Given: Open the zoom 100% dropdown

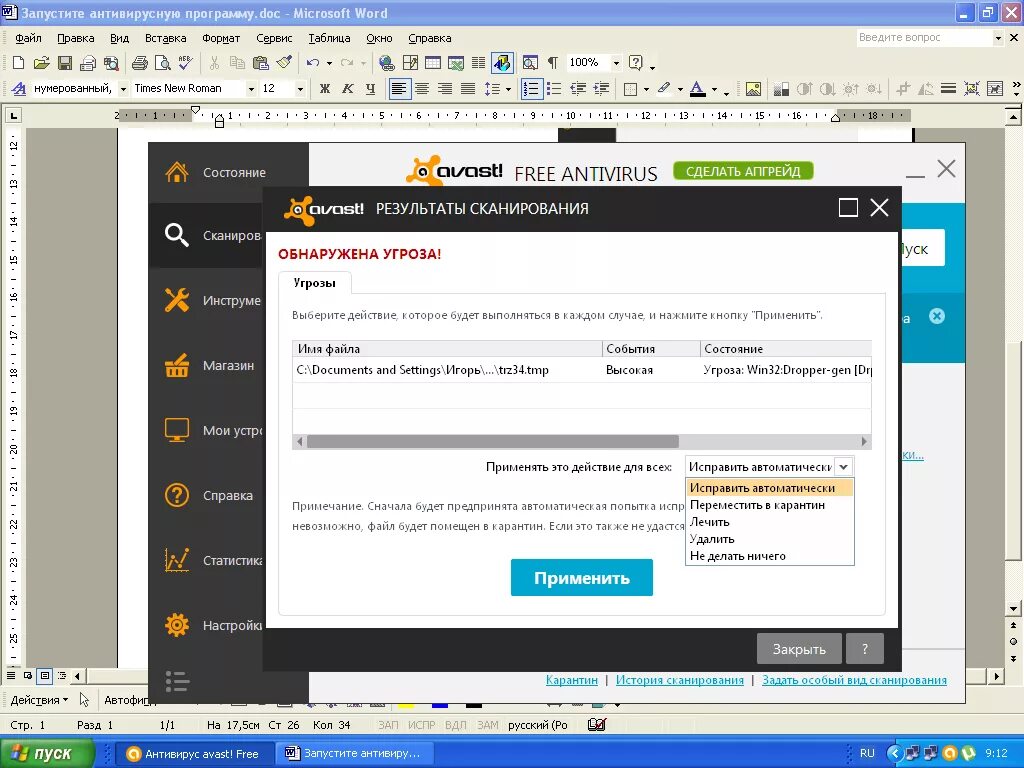Looking at the screenshot, I should click(615, 63).
